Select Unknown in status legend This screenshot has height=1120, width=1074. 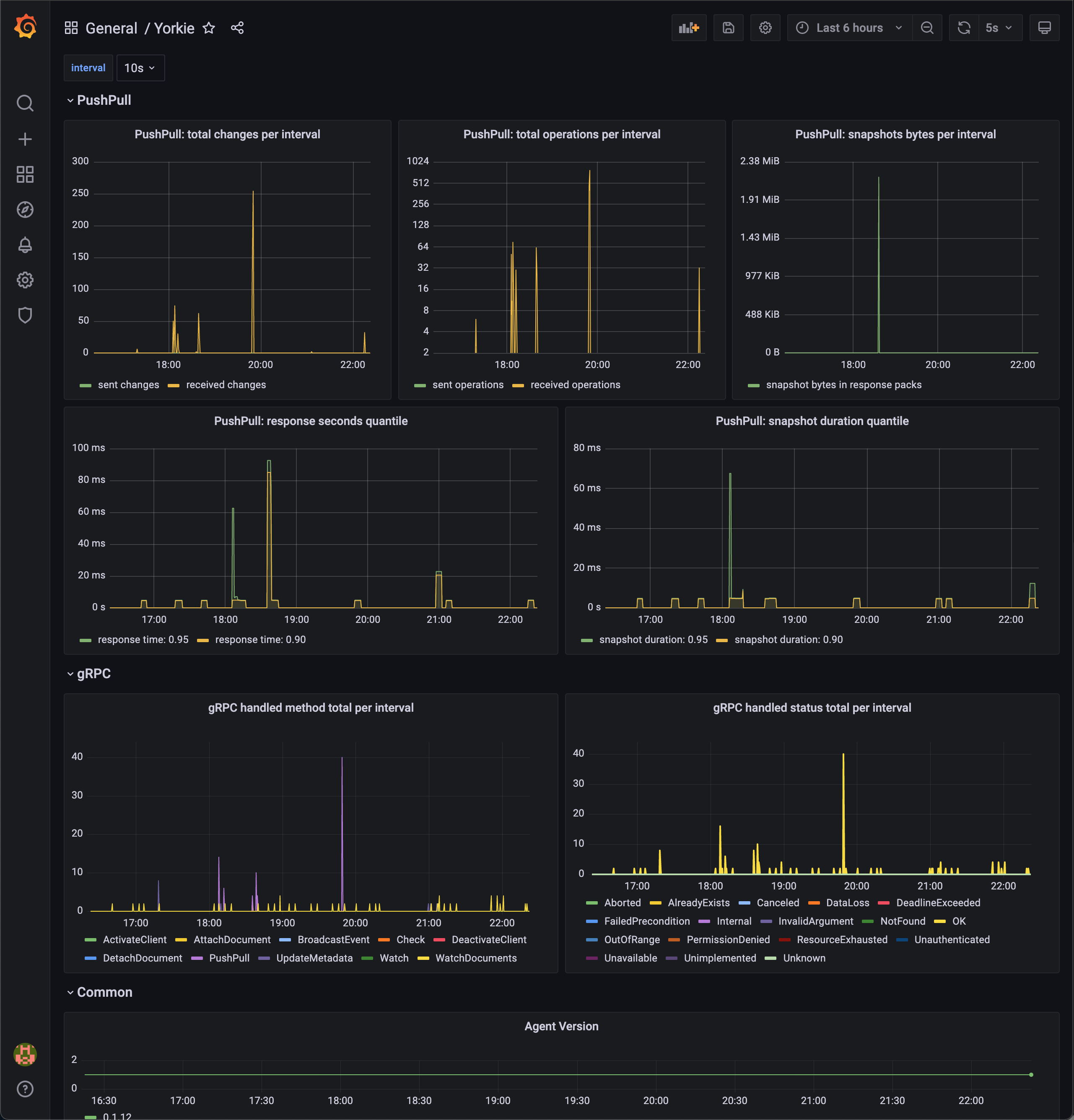point(804,958)
